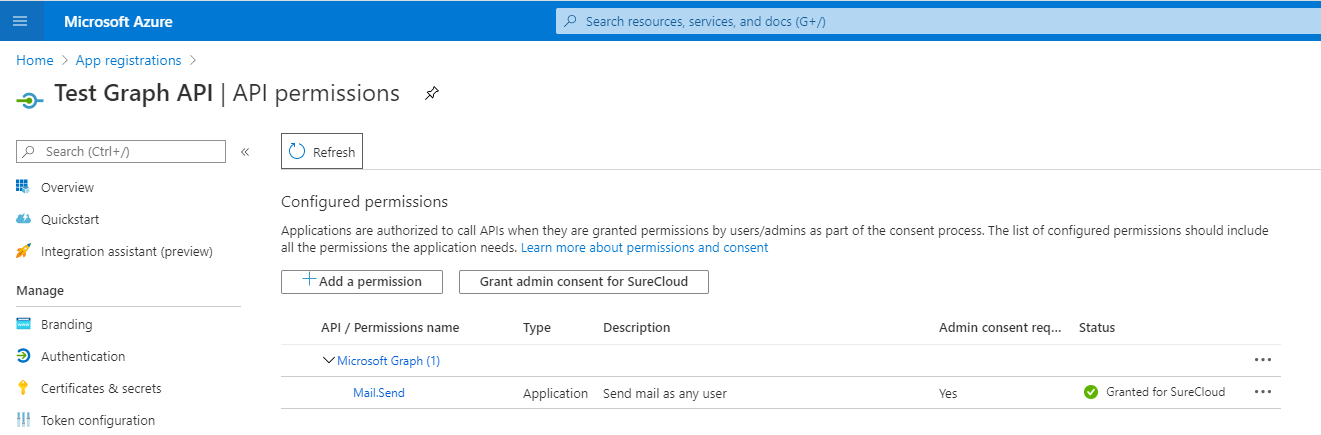The height and width of the screenshot is (435, 1321).
Task: Click the Token configuration icon
Action: (x=23, y=420)
